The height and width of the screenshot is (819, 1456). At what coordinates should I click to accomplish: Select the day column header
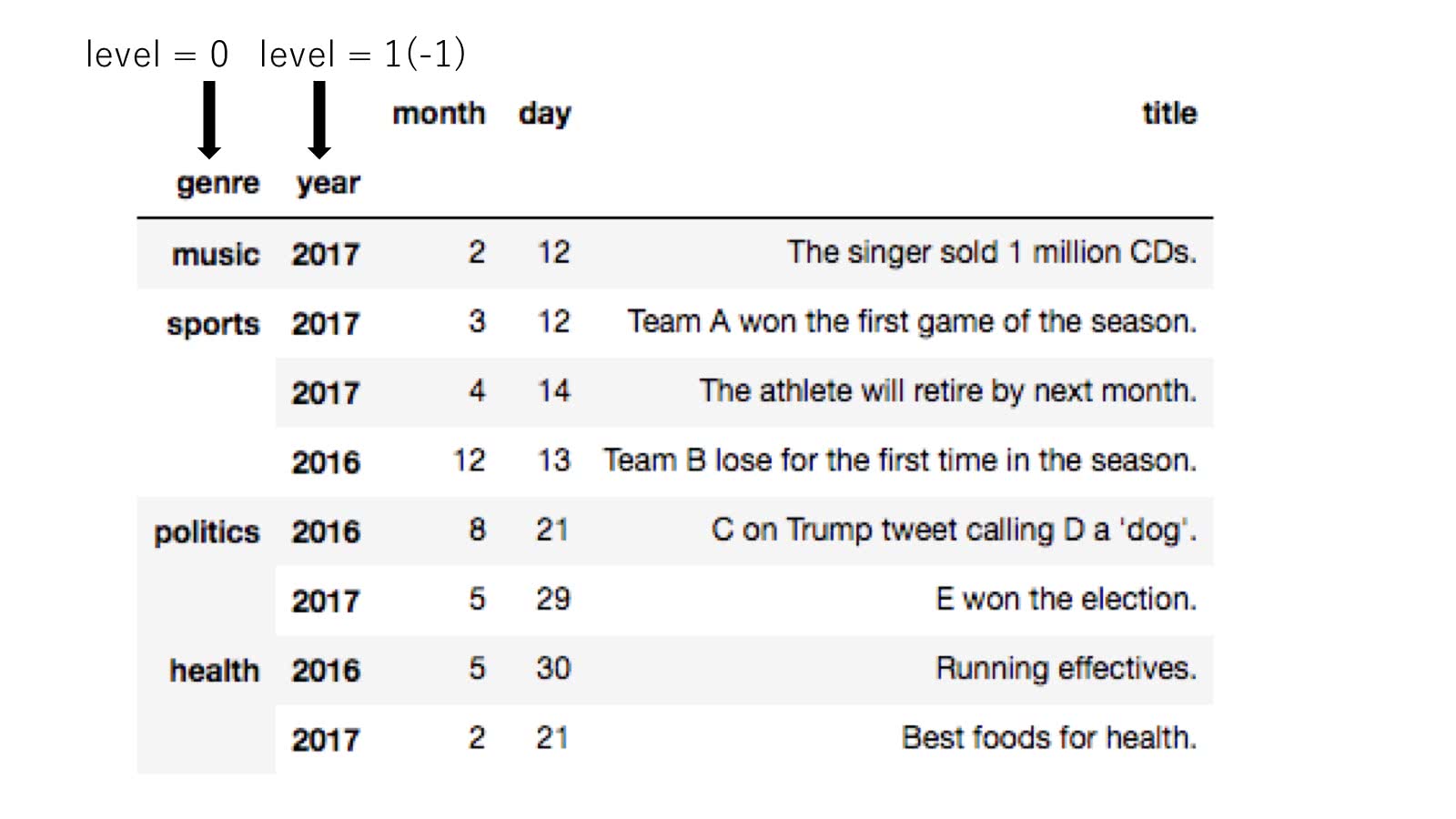click(544, 114)
